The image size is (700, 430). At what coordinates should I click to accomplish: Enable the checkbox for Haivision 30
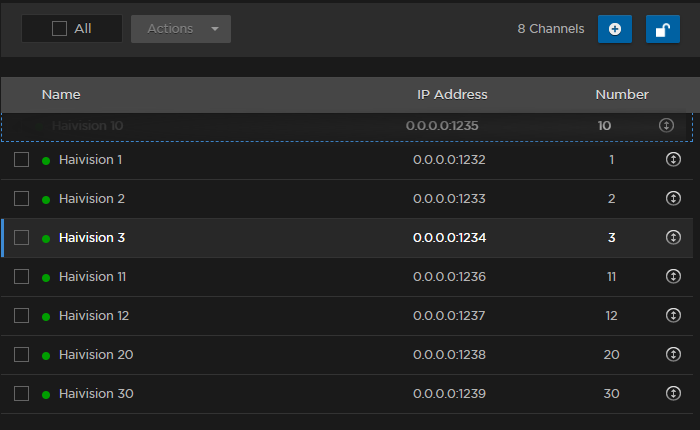click(x=22, y=394)
